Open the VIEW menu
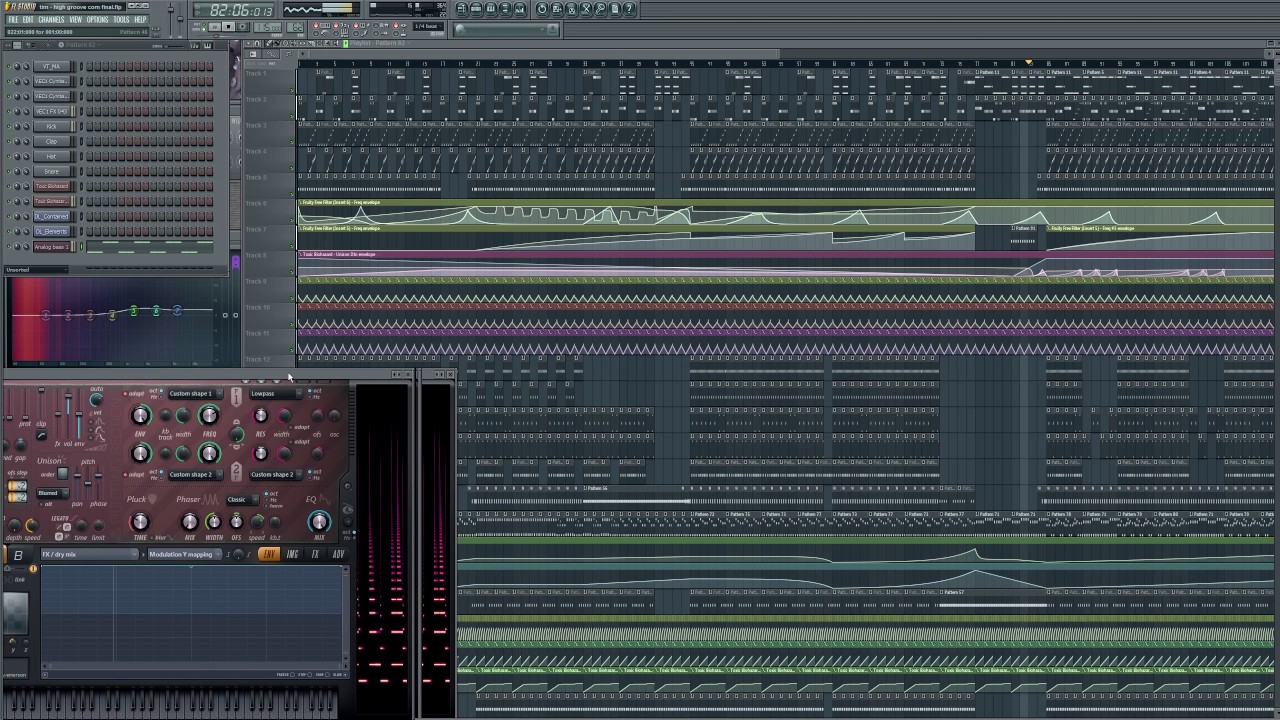This screenshot has height=720, width=1280. 75,19
